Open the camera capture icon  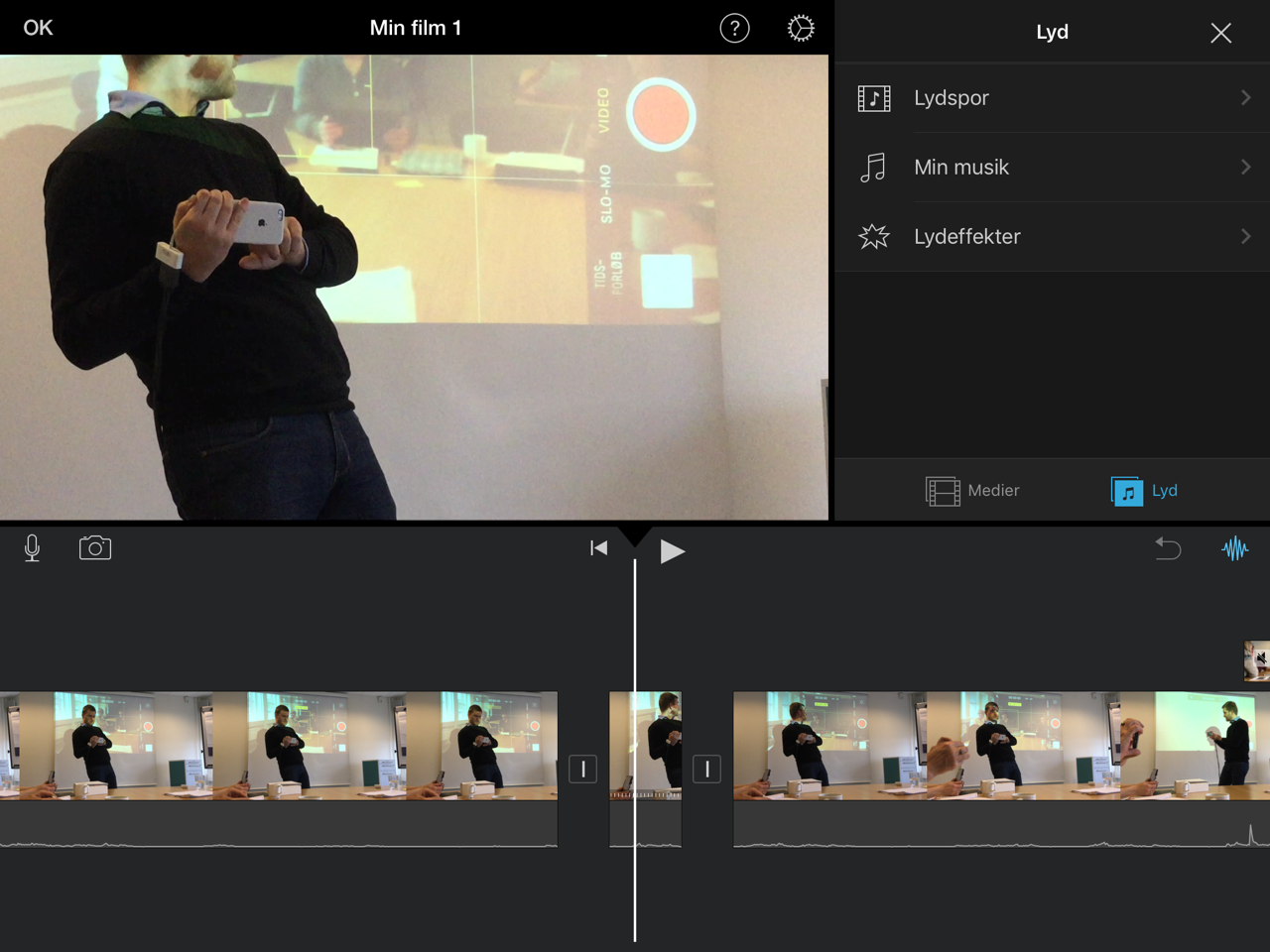pos(95,548)
